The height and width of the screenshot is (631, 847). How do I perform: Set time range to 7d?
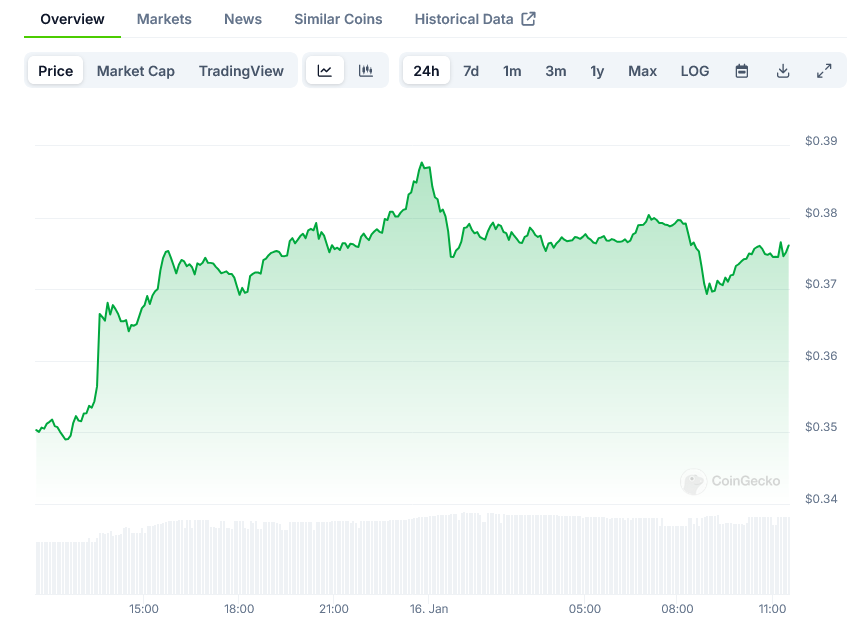tap(471, 71)
